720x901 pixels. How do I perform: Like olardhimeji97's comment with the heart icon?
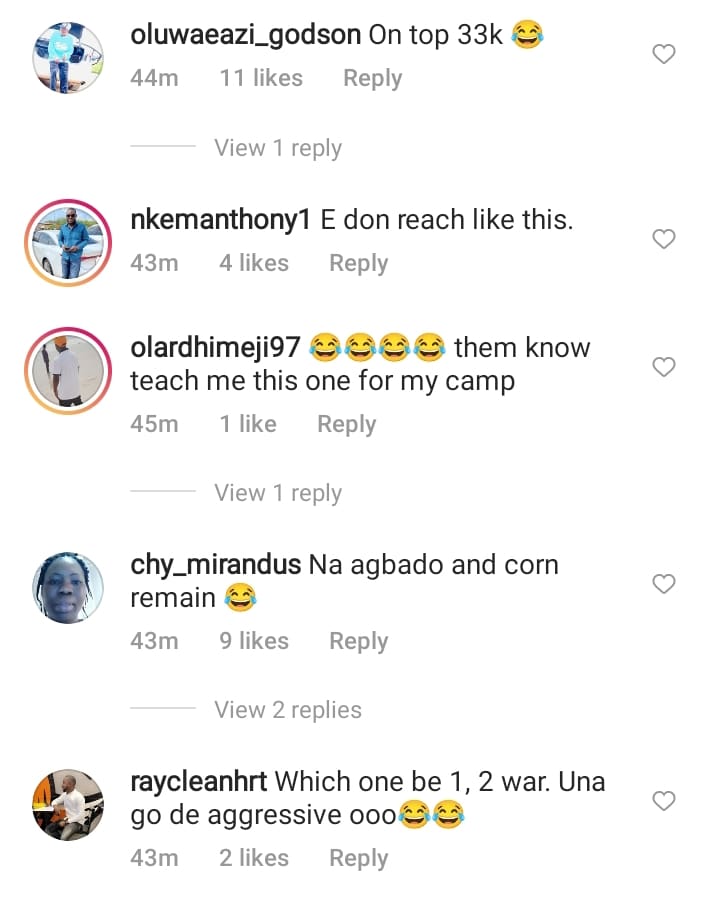point(664,367)
